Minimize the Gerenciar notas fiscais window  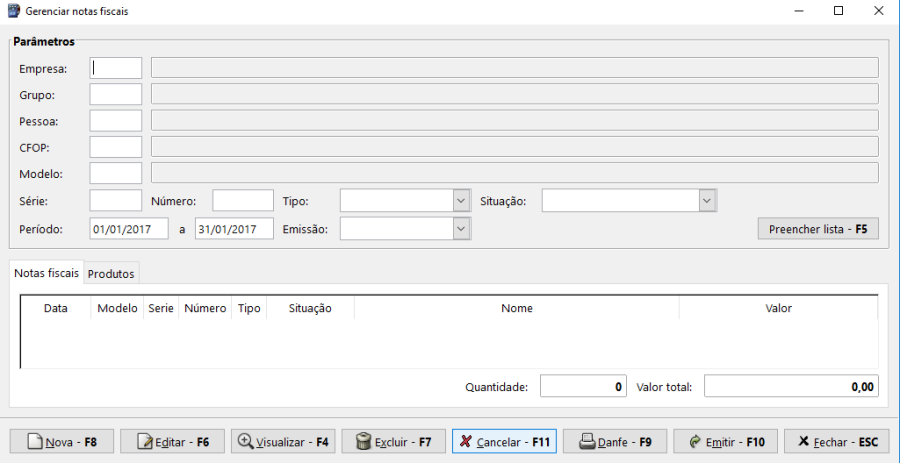[799, 11]
